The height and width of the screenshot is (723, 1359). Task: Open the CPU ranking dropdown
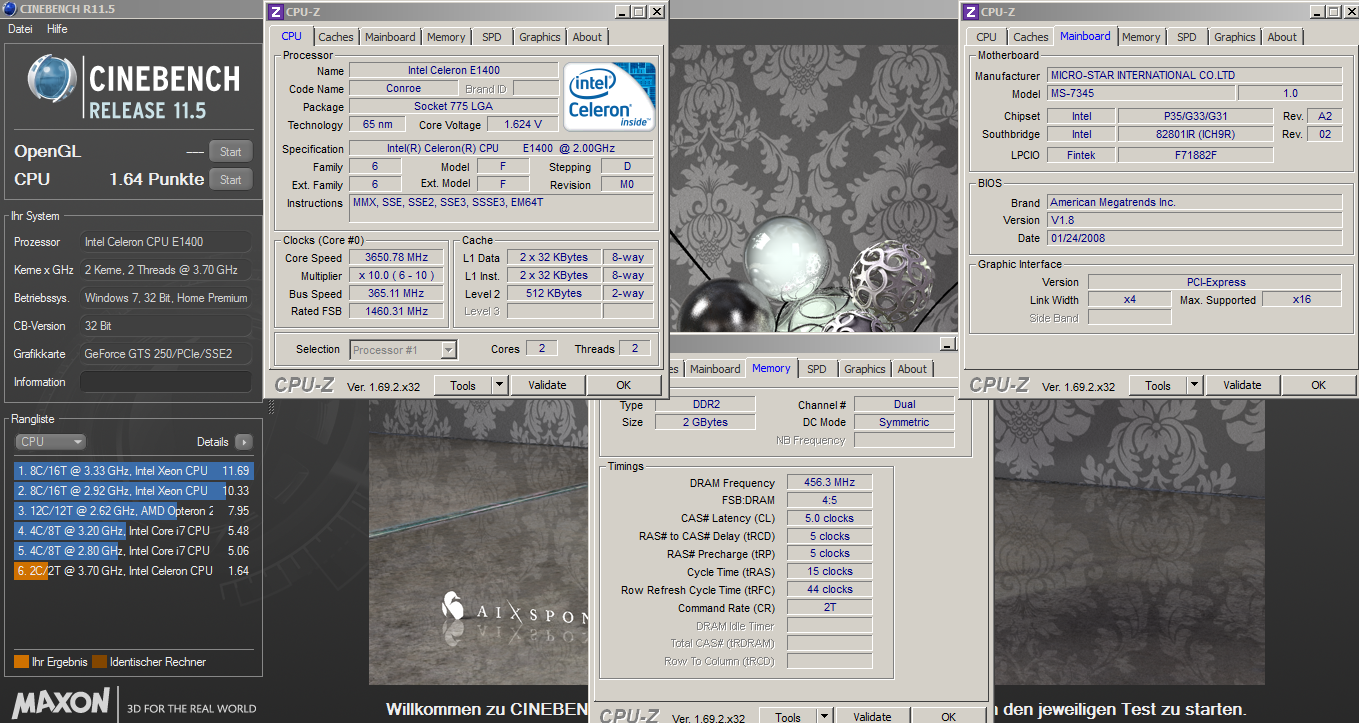pyautogui.click(x=50, y=441)
